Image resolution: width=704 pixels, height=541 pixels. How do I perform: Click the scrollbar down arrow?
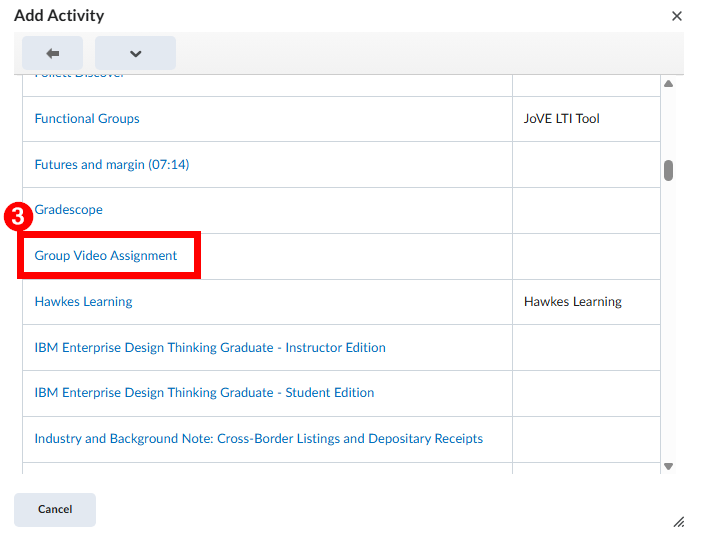669,466
